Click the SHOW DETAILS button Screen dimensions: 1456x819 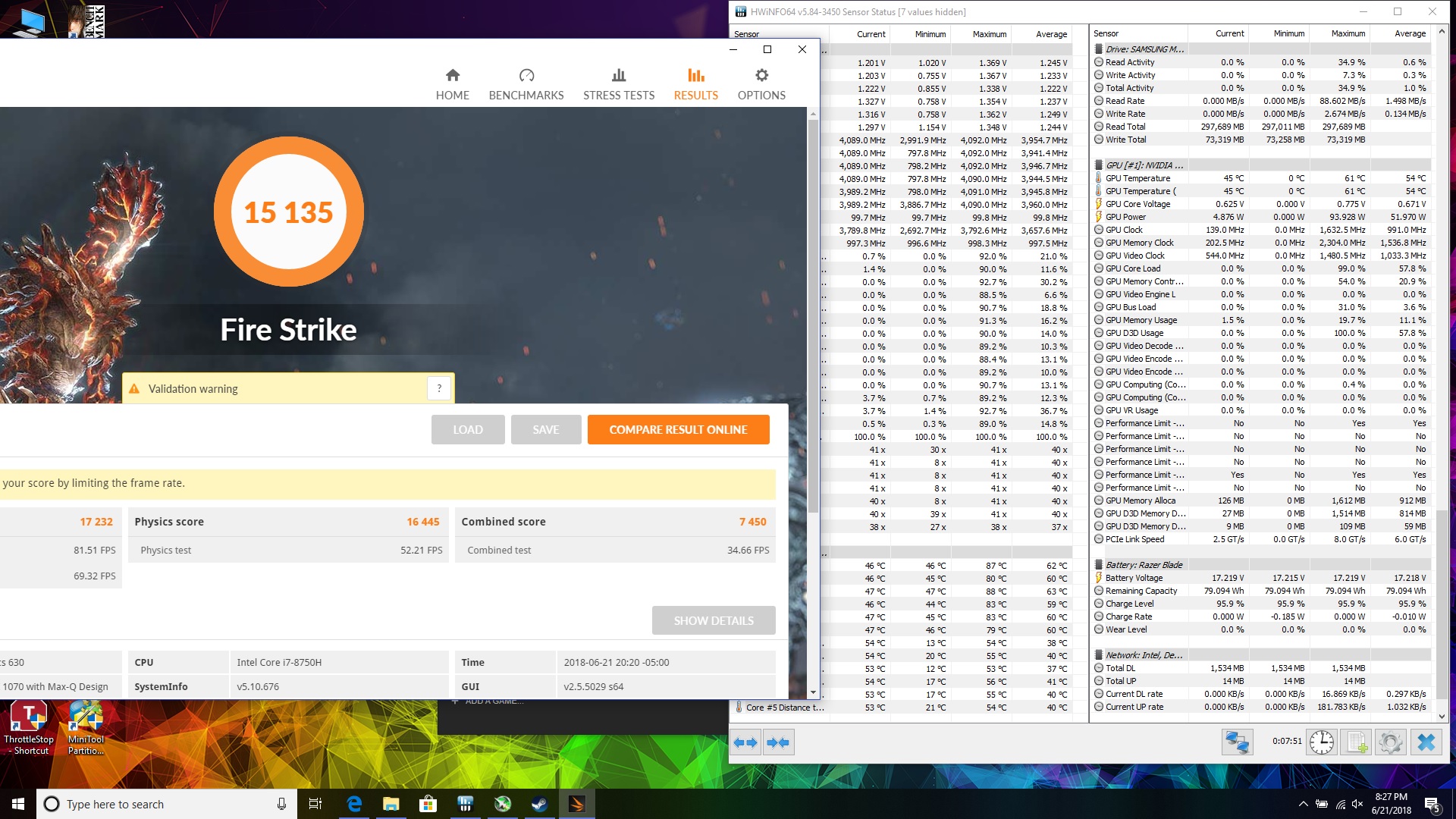click(x=714, y=620)
